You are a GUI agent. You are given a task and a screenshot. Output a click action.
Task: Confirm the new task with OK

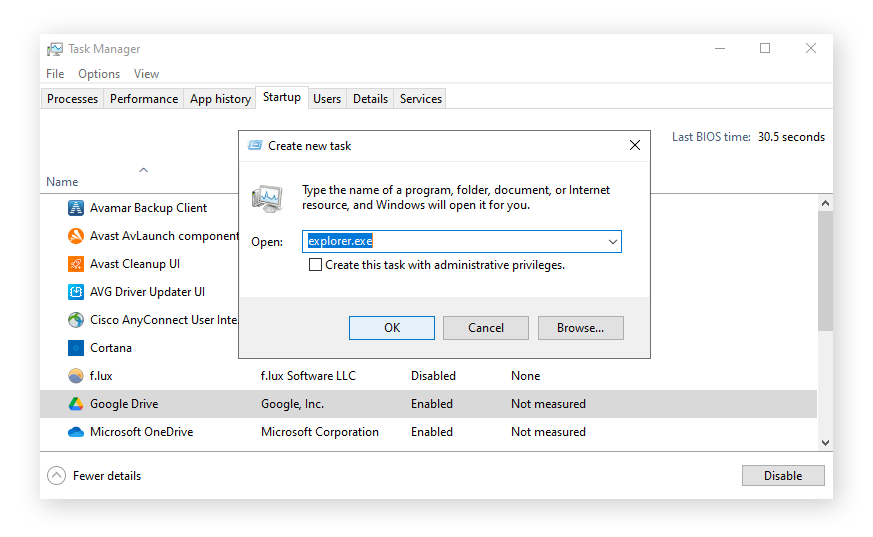[x=392, y=328]
